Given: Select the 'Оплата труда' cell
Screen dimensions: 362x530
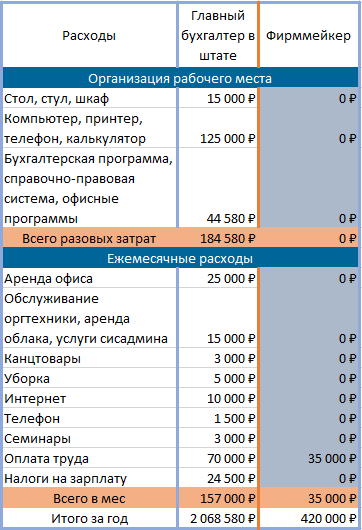Looking at the screenshot, I should pos(90,458).
